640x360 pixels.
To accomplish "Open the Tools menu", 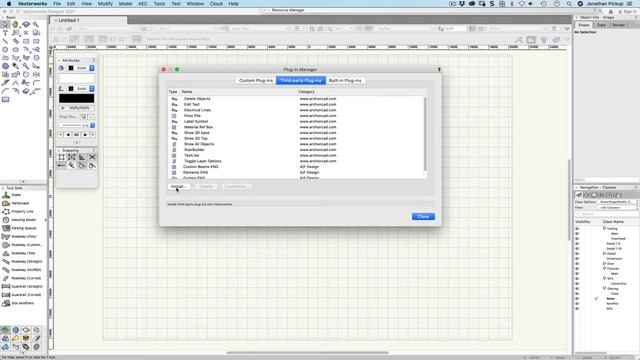I will [x=160, y=4].
